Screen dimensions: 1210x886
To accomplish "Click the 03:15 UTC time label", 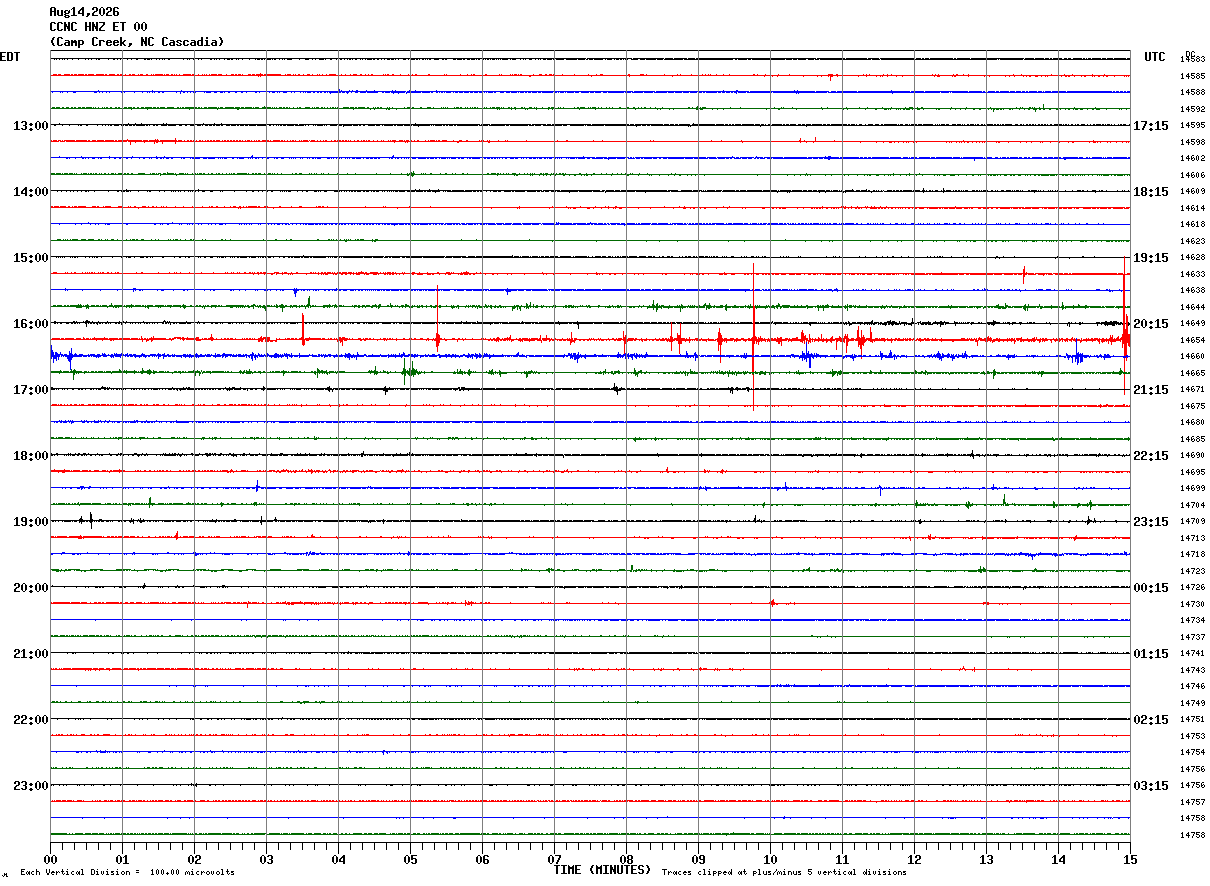I will (1151, 786).
